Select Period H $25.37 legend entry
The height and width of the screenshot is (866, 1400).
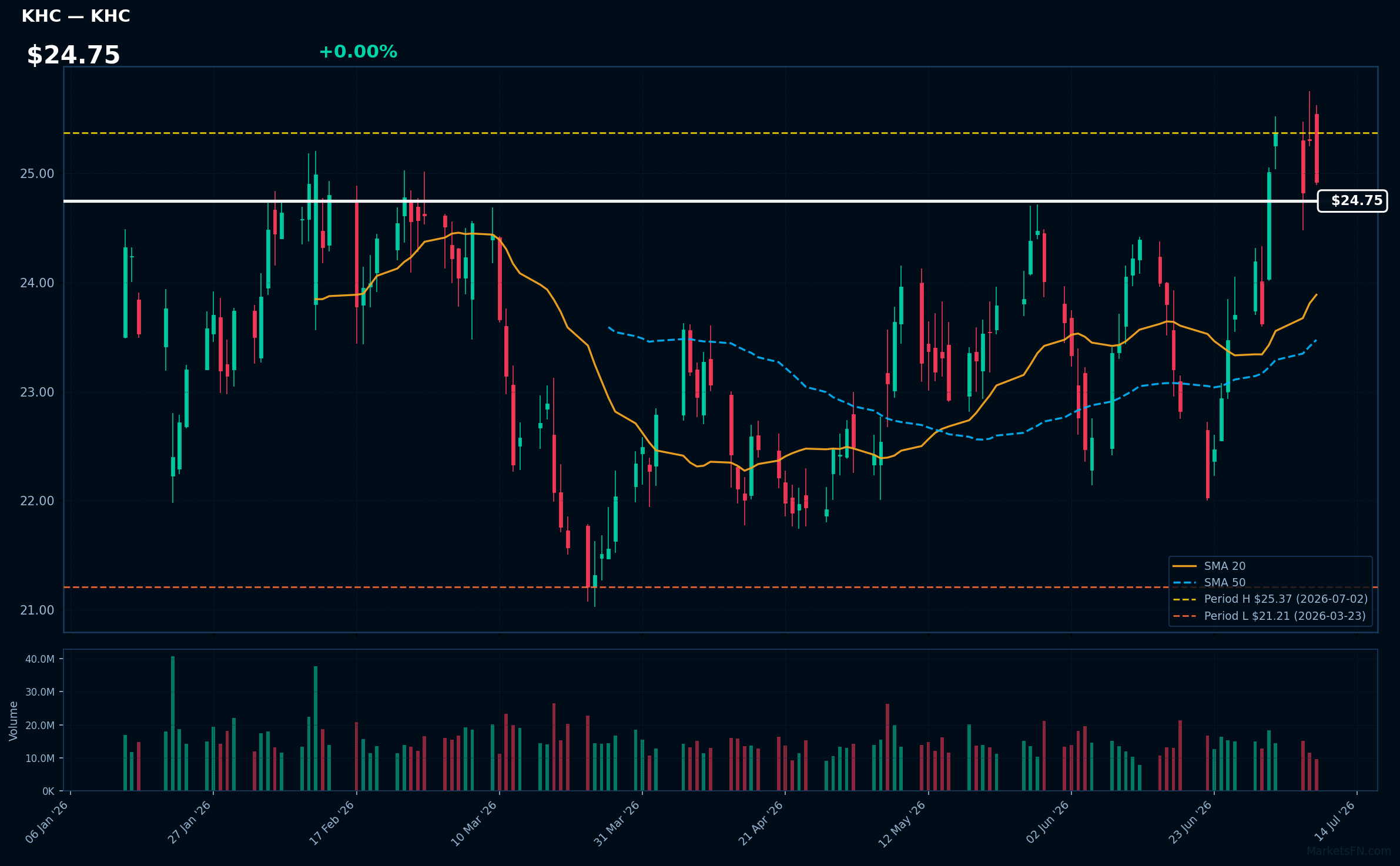point(1270,599)
